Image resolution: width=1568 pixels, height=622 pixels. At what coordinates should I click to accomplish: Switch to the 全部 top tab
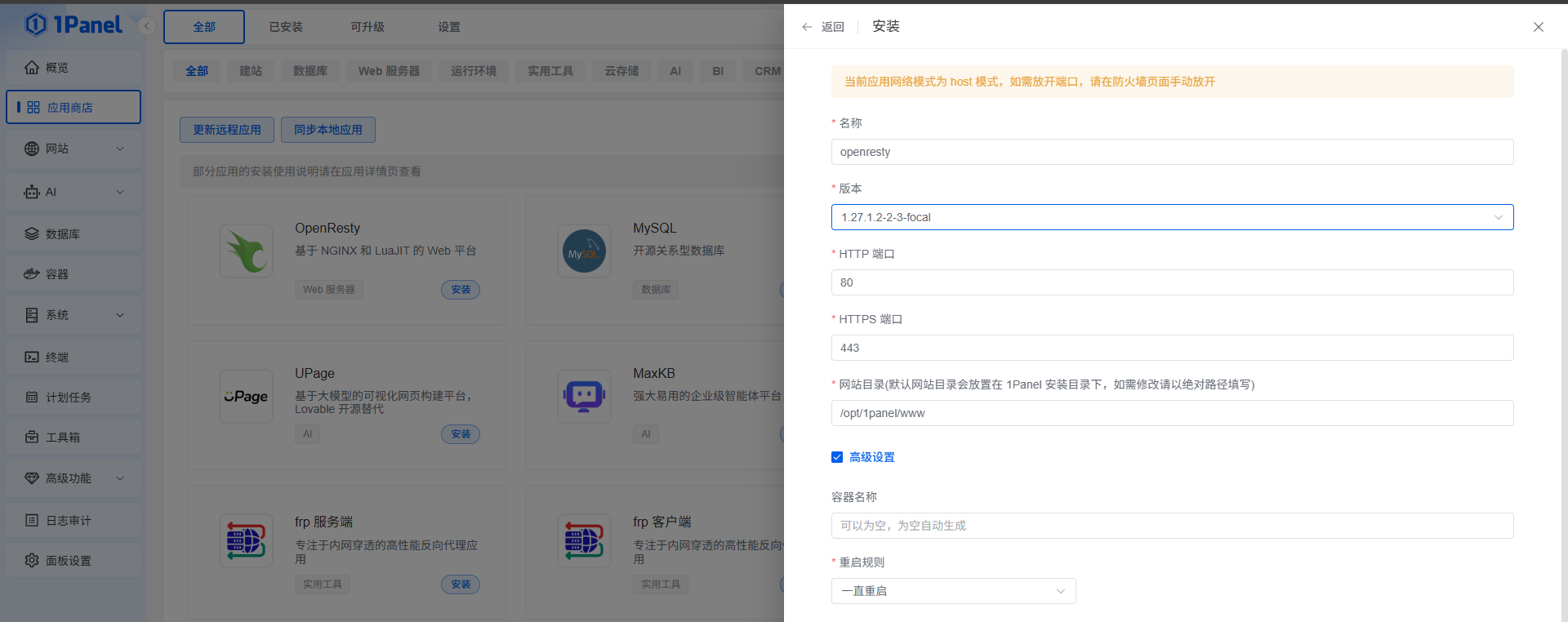click(x=204, y=27)
